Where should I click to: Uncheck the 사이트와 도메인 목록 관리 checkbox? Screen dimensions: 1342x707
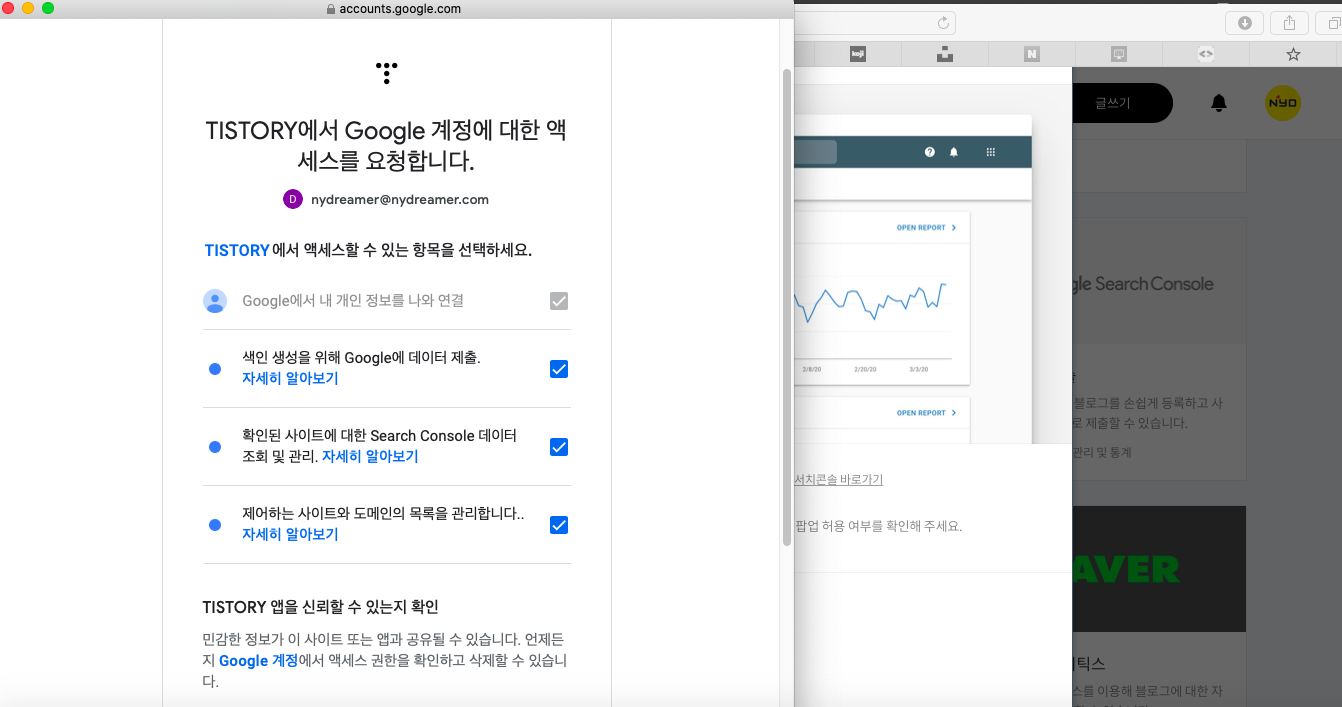[x=559, y=525]
